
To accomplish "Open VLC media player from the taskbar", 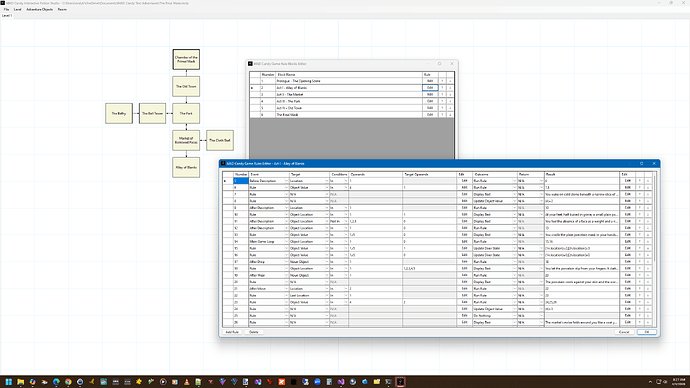I will click(187, 382).
